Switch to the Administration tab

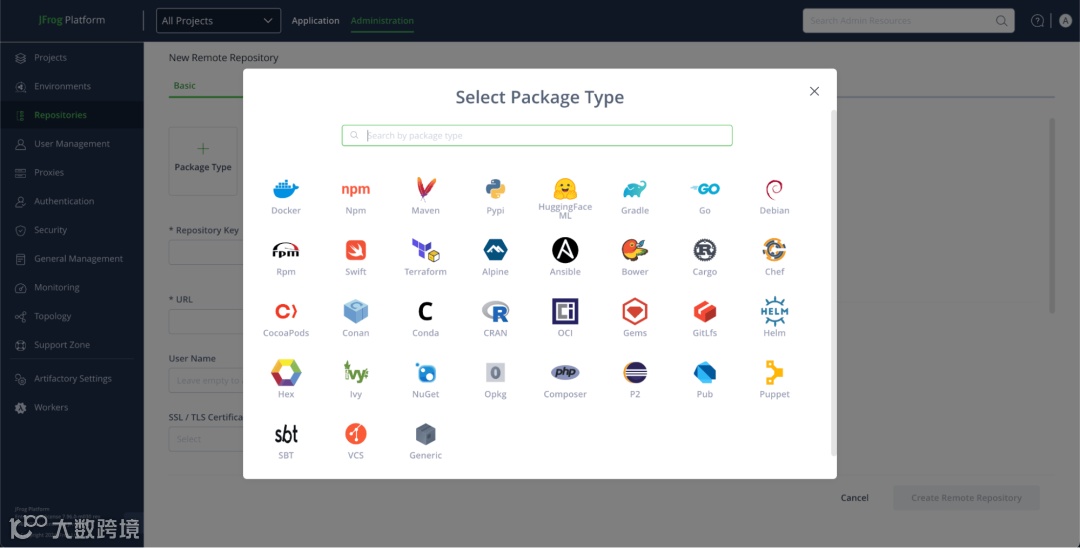(382, 21)
